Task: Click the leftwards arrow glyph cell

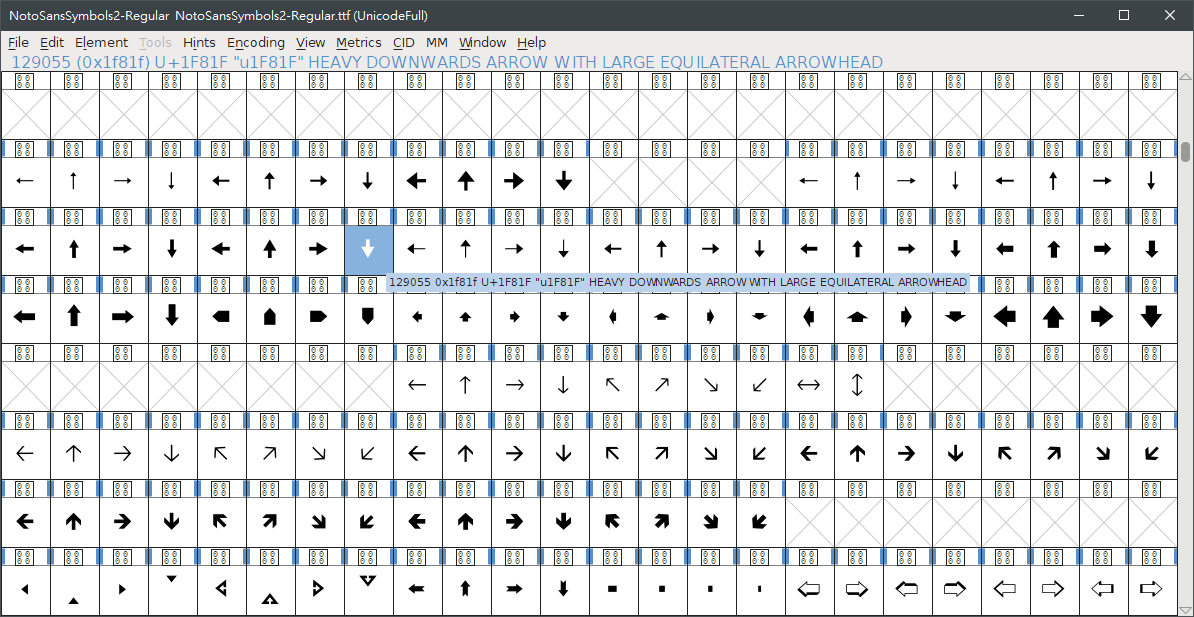Action: coord(25,181)
